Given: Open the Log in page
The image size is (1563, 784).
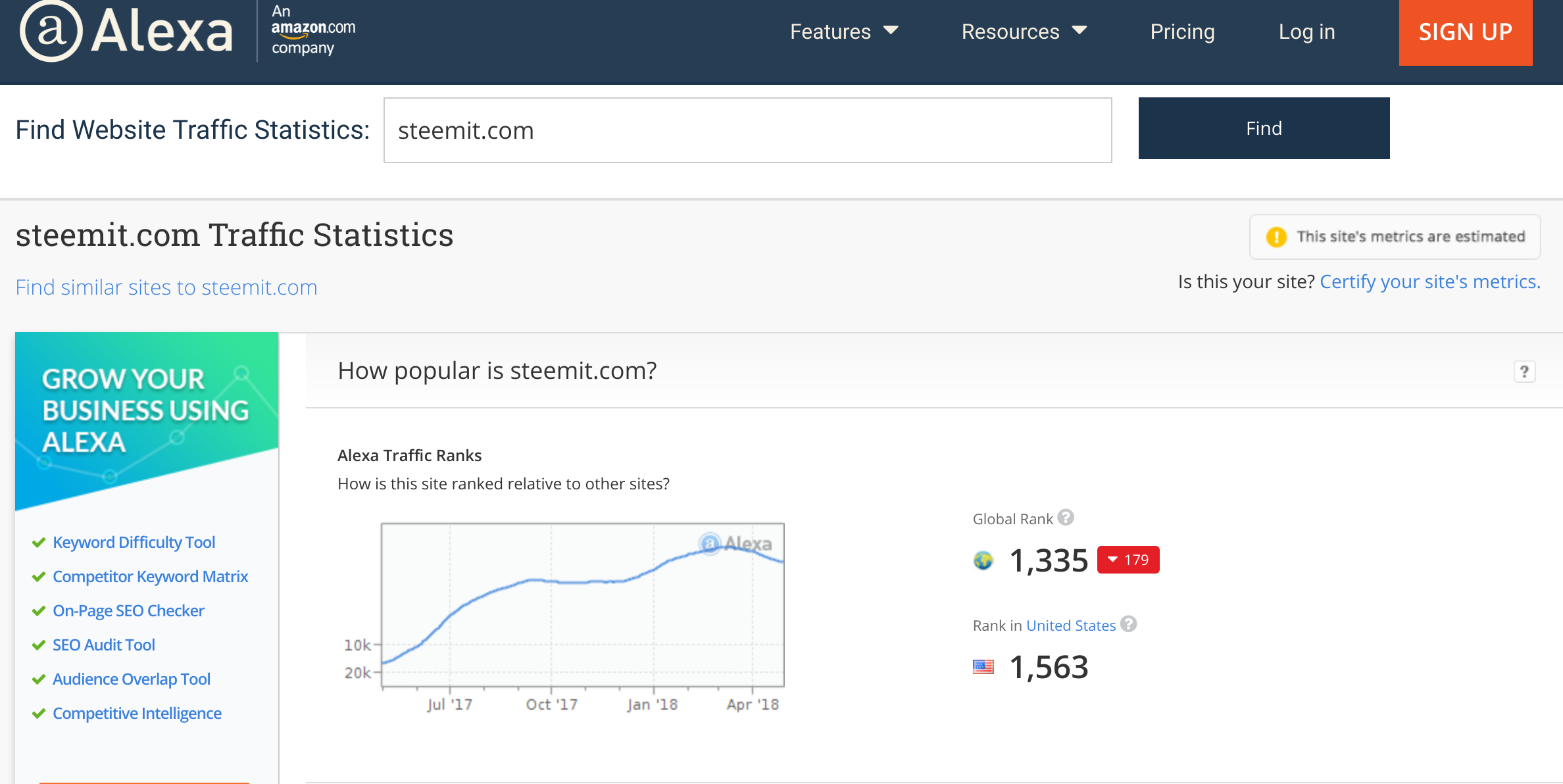Looking at the screenshot, I should (1306, 32).
